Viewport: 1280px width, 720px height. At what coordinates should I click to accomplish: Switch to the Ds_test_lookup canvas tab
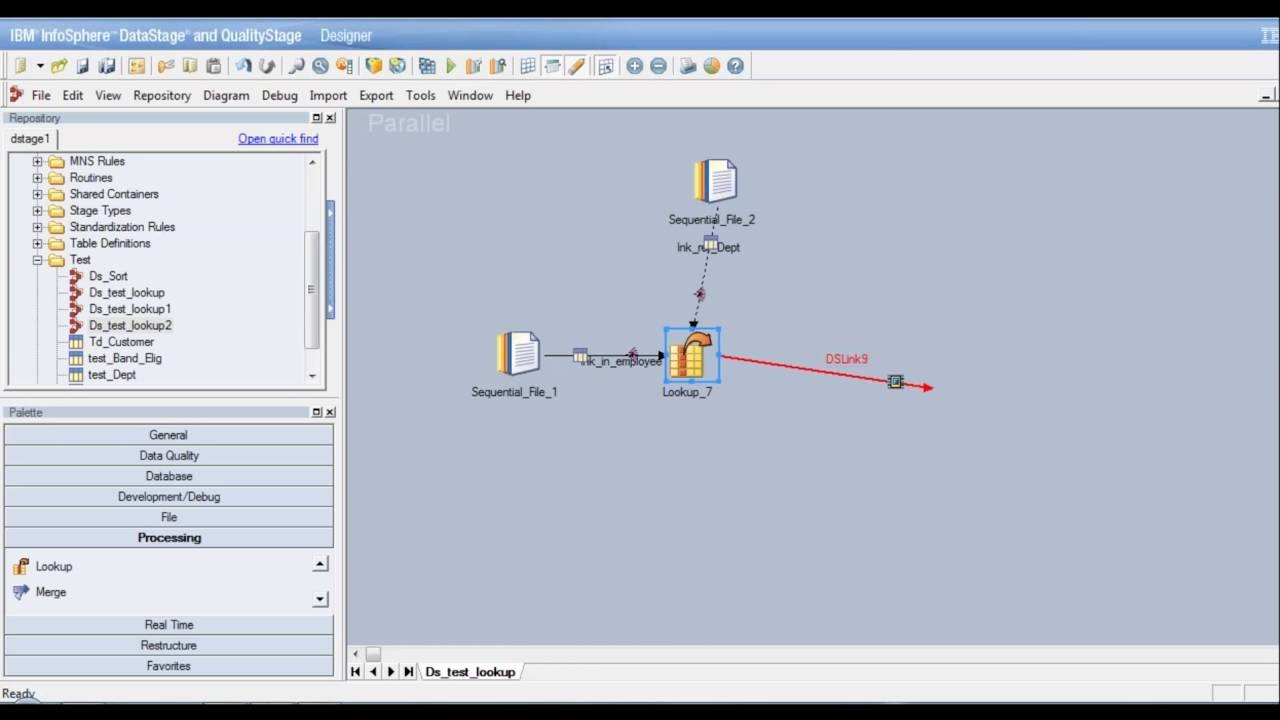click(470, 672)
